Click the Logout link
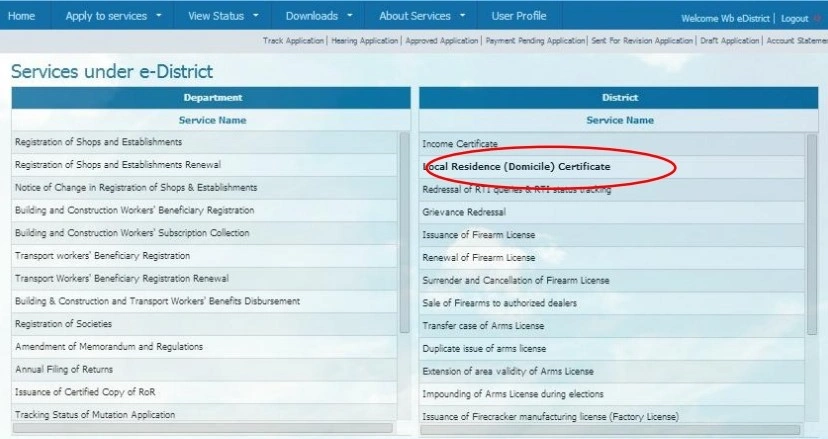This screenshot has height=439, width=828. coord(793,19)
